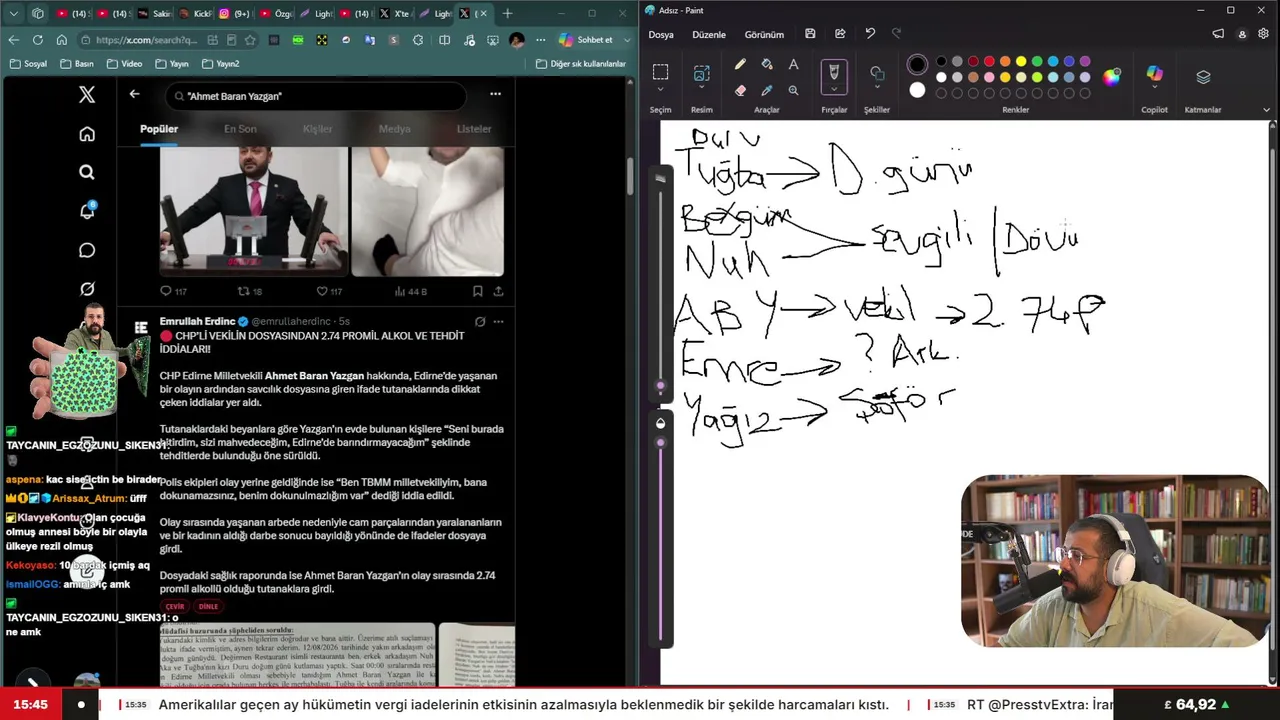The image size is (1280, 720).
Task: Collapse the Paint ribbon chevron
Action: coord(1266,109)
